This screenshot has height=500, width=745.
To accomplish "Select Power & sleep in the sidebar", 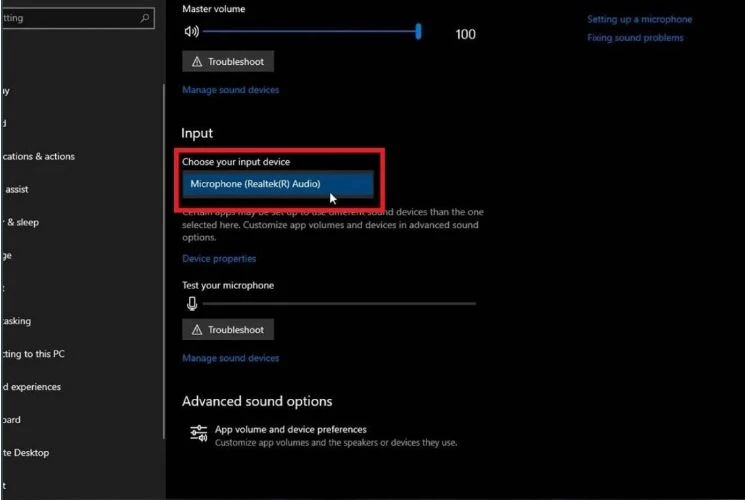I will [x=20, y=222].
